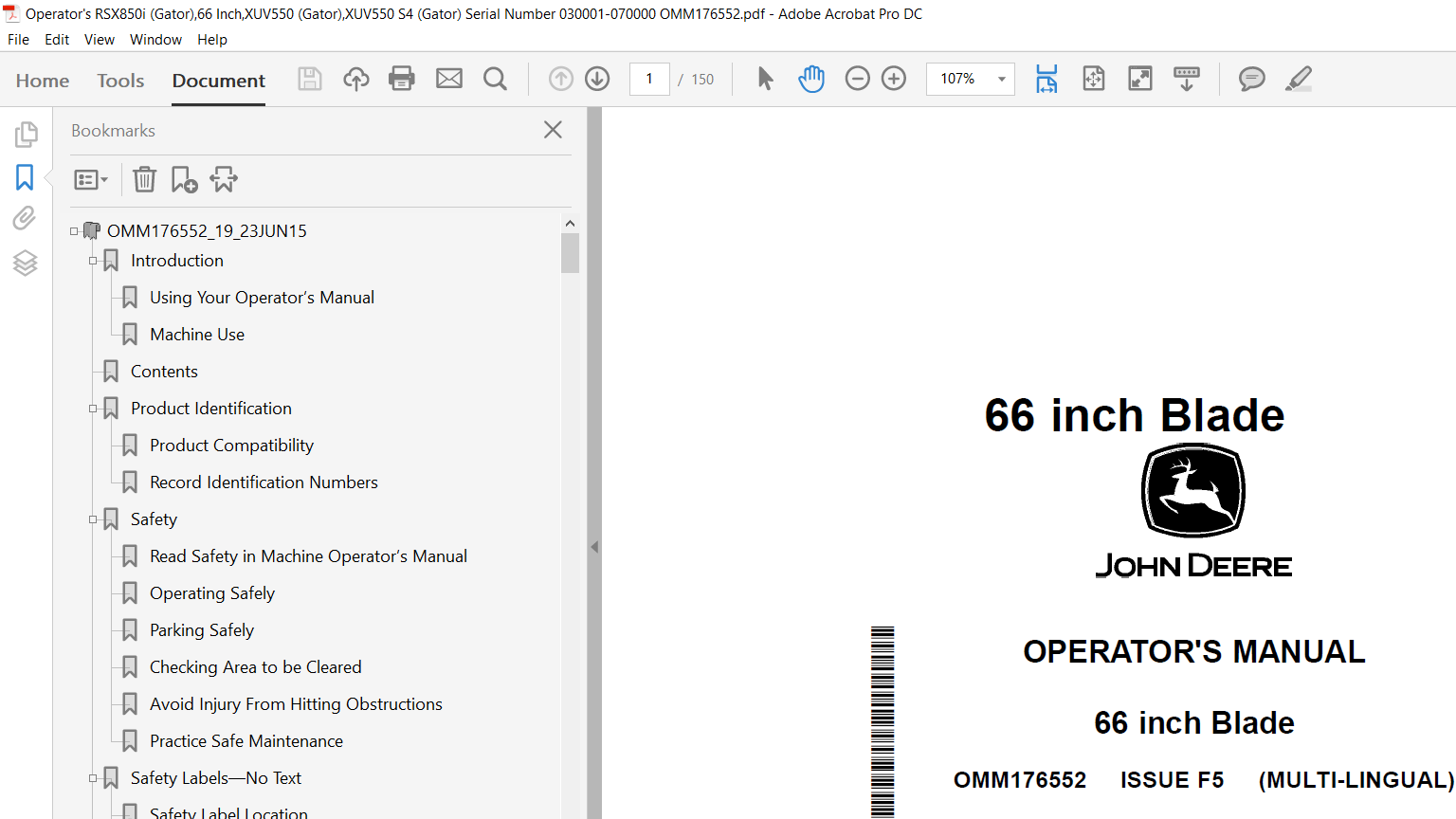Zoom out with minus icon
Screen dimensions: 1456x819
coord(857,79)
